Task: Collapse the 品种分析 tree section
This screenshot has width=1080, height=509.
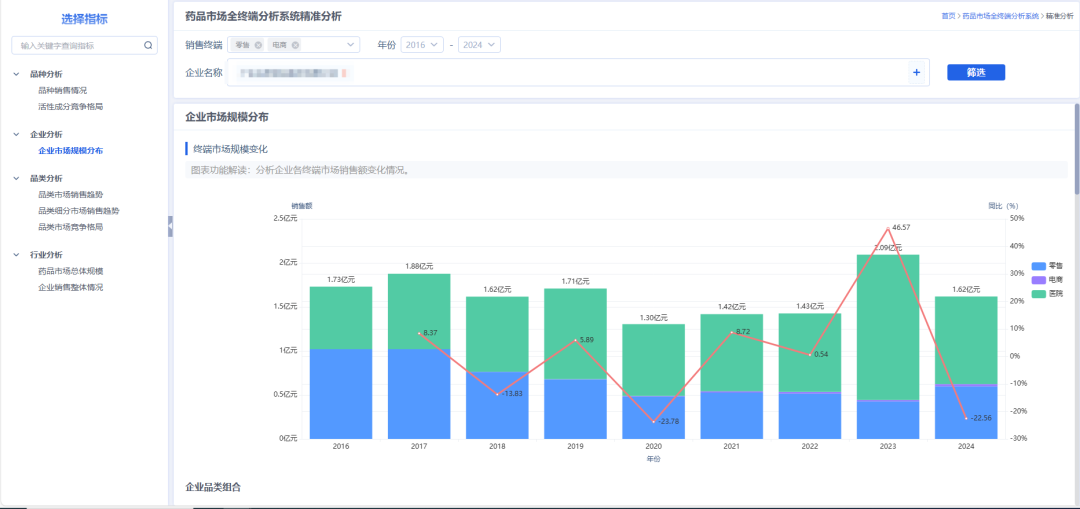Action: point(17,74)
